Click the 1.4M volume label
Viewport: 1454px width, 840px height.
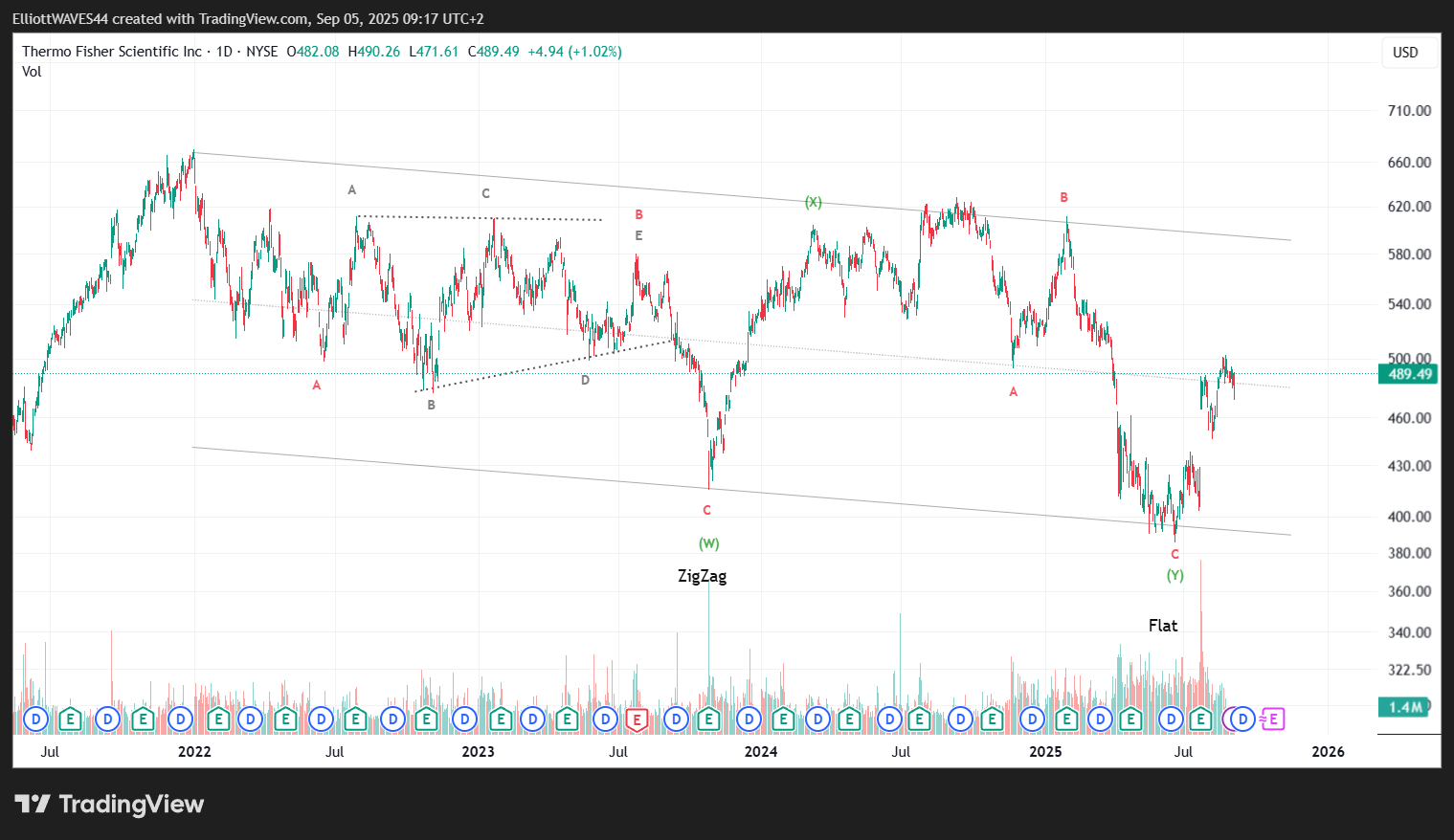coord(1404,707)
